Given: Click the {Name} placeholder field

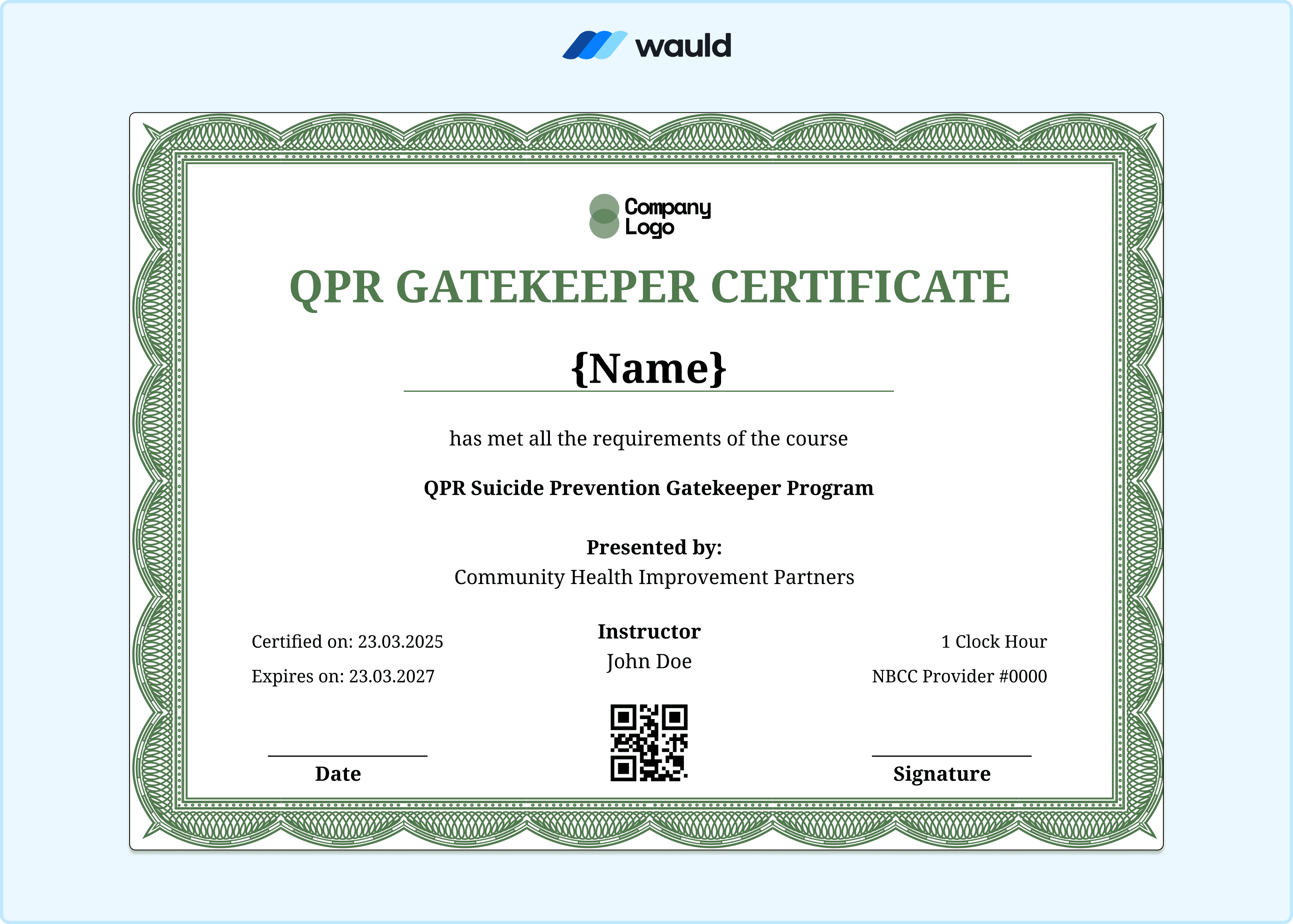Looking at the screenshot, I should pyautogui.click(x=649, y=369).
